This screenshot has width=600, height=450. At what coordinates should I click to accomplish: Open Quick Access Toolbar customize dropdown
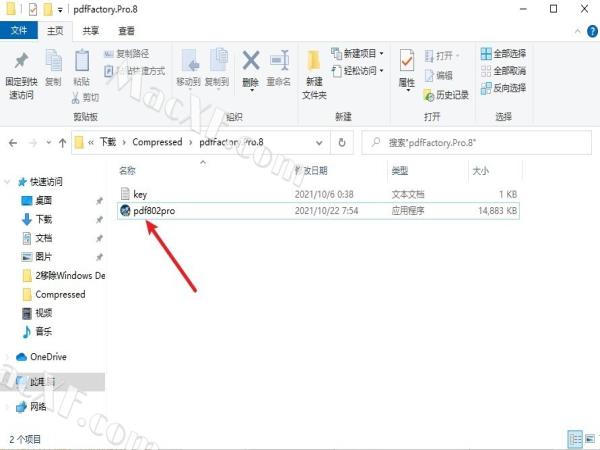point(60,10)
